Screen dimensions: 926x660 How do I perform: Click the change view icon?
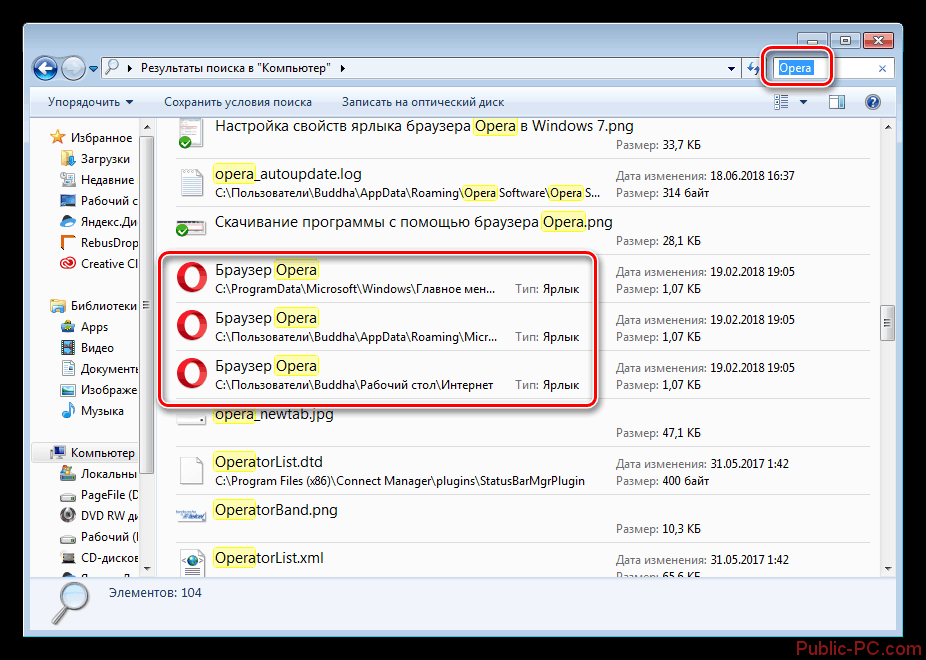[781, 102]
